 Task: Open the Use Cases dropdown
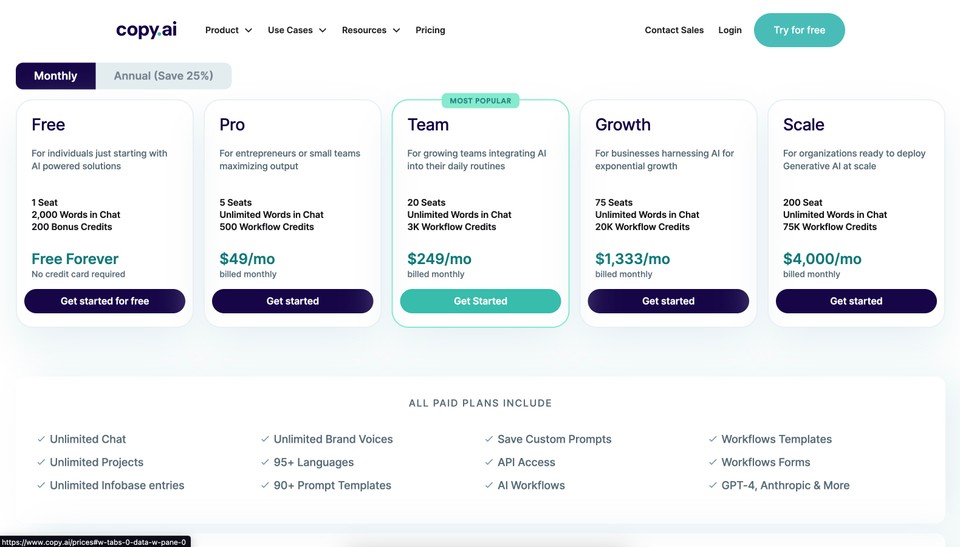pyautogui.click(x=297, y=30)
